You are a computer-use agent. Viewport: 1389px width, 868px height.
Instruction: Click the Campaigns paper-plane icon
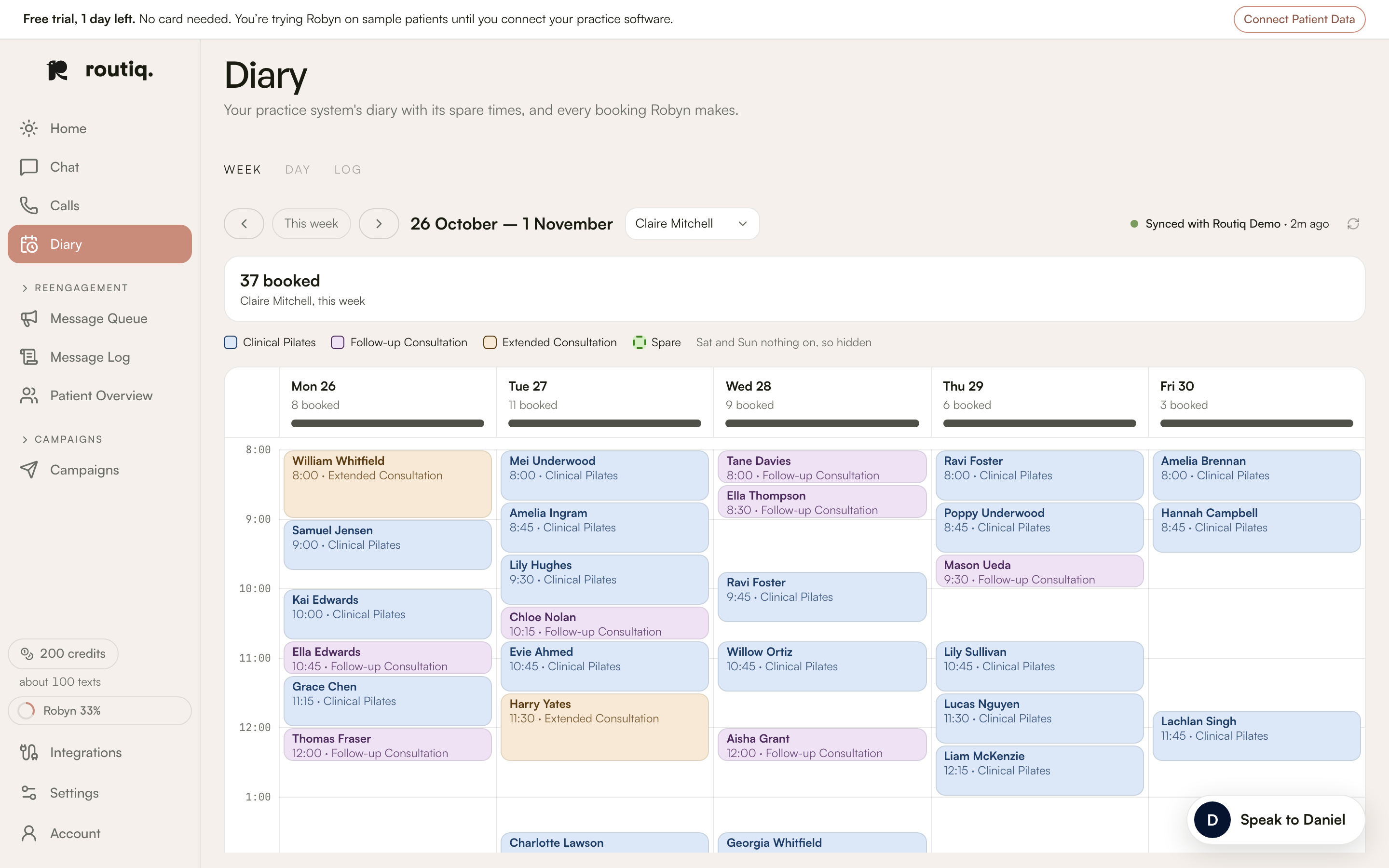click(29, 470)
